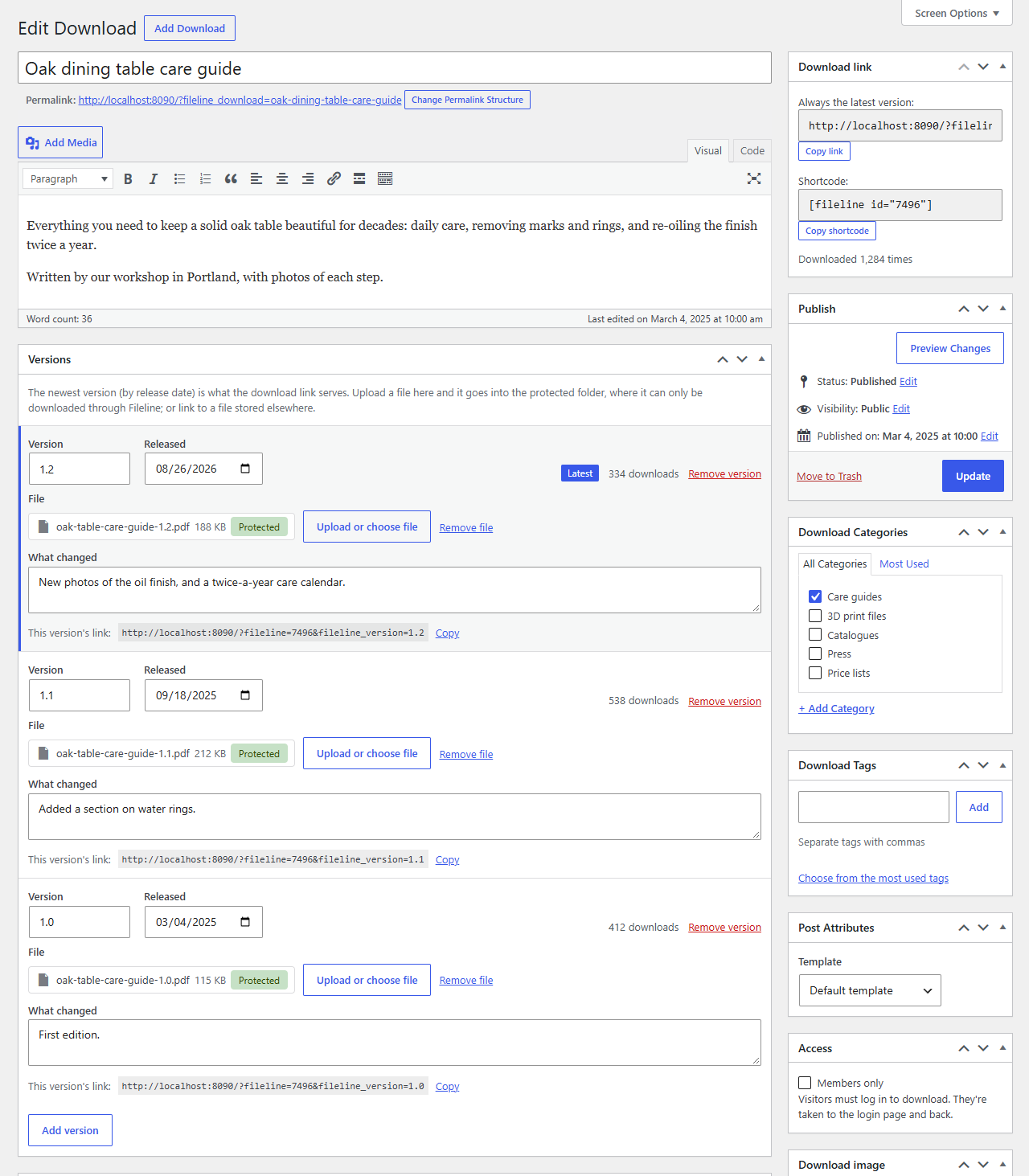Open the Paragraph format dropdown
1029x1176 pixels.
point(68,178)
